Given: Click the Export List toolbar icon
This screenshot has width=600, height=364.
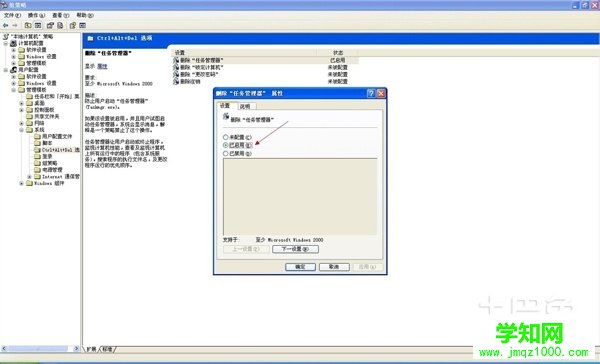Looking at the screenshot, I should click(x=60, y=25).
